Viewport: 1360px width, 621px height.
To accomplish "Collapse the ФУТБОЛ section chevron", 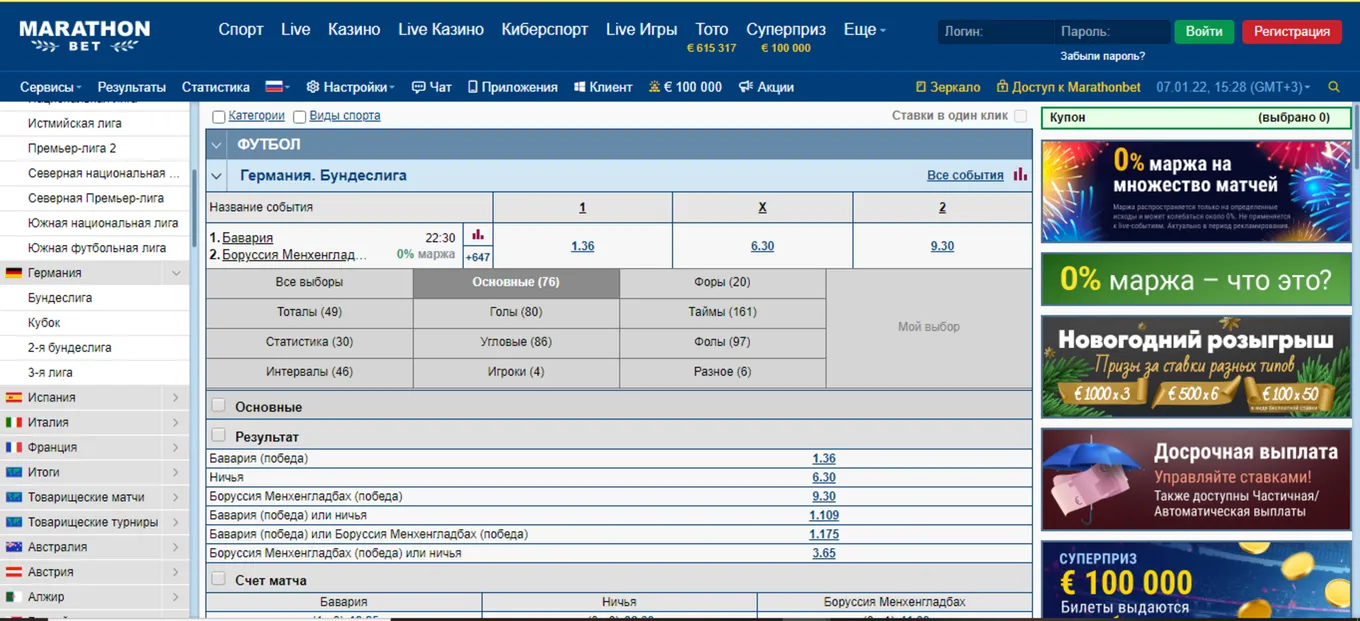I will click(x=217, y=145).
